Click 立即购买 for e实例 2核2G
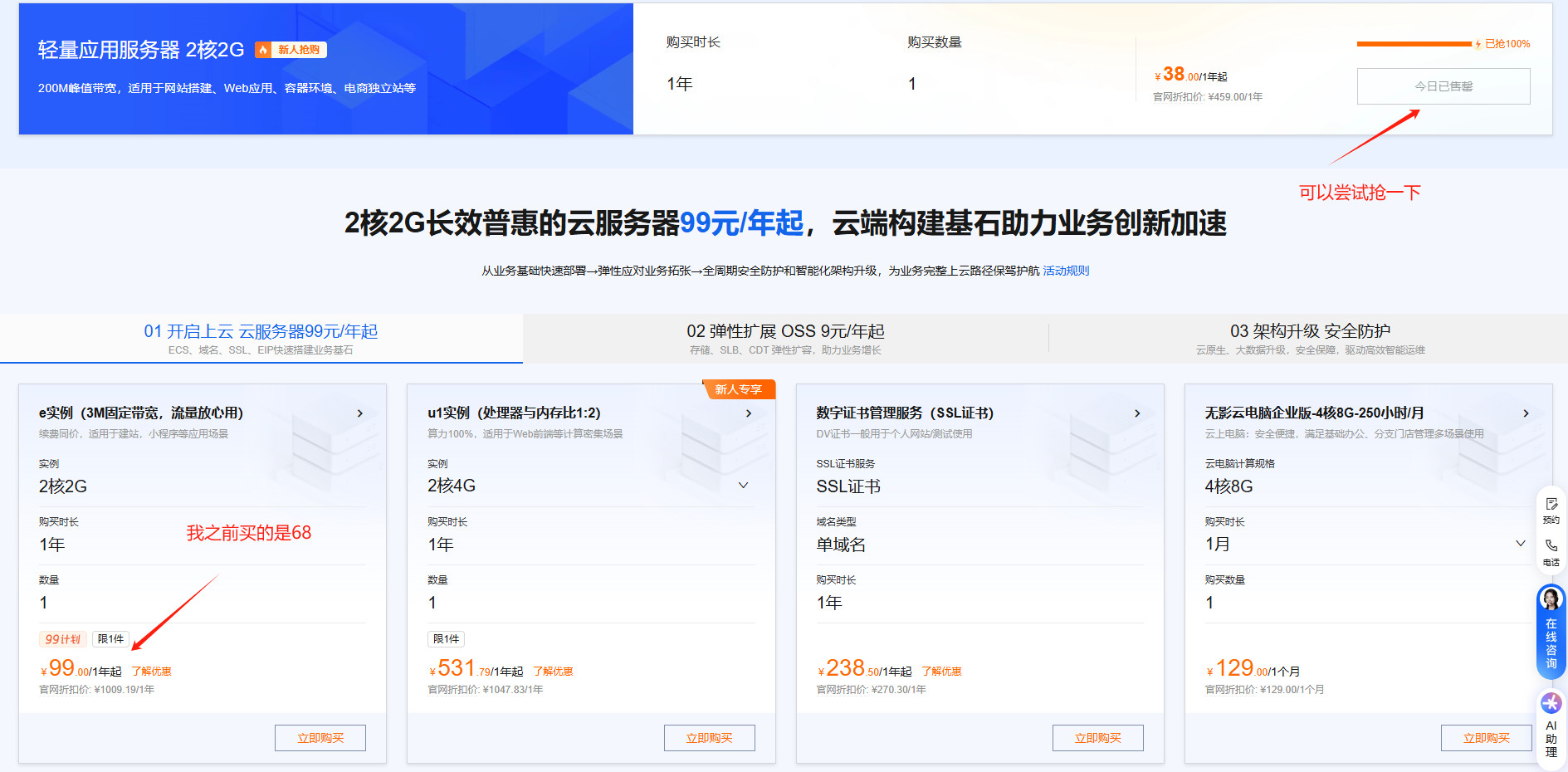Screen dimensions: 1568x772 click(x=320, y=738)
